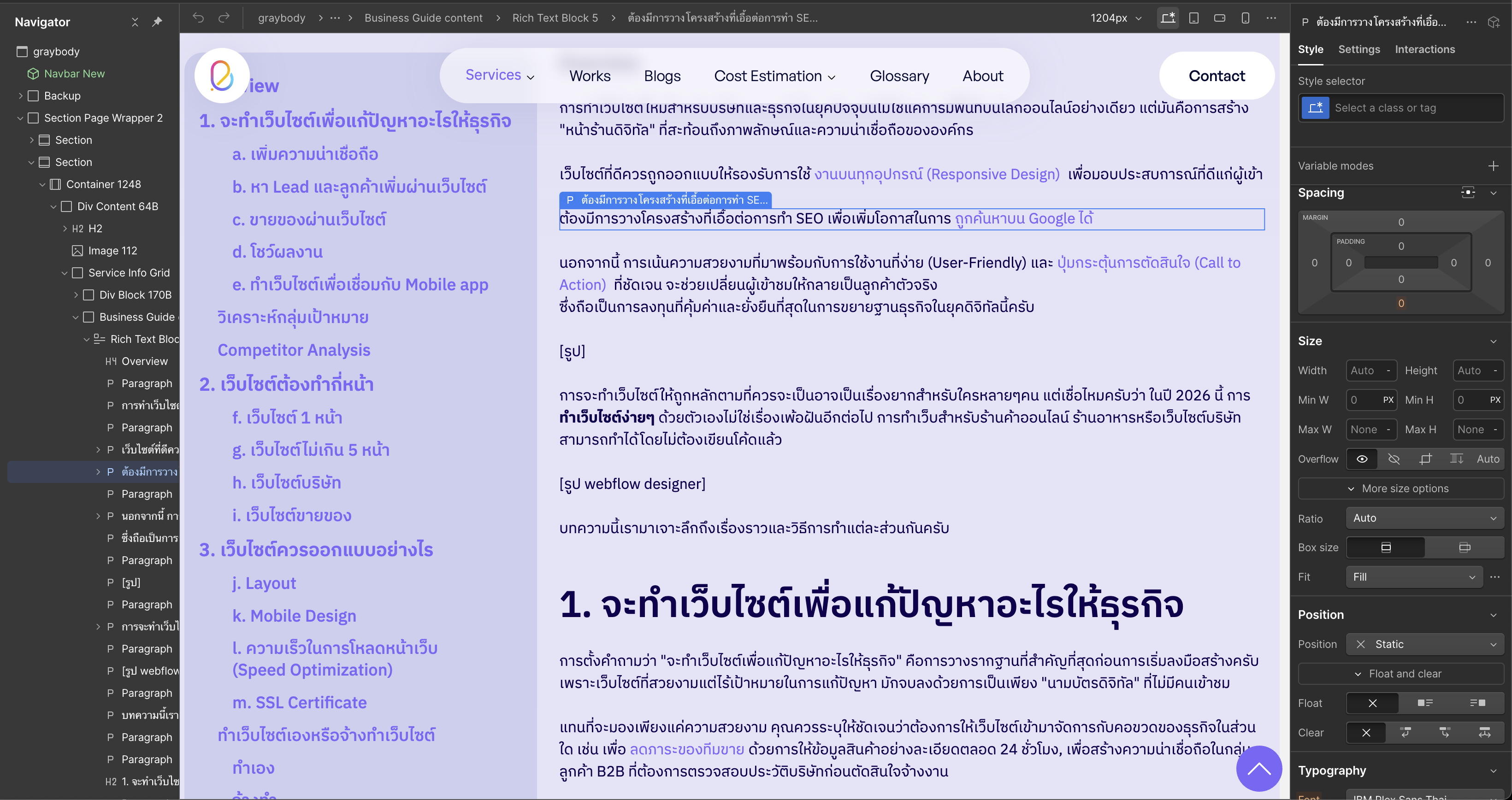This screenshot has height=800, width=1512.
Task: Switch to mobile portrait breakpoint icon
Action: pyautogui.click(x=1246, y=18)
